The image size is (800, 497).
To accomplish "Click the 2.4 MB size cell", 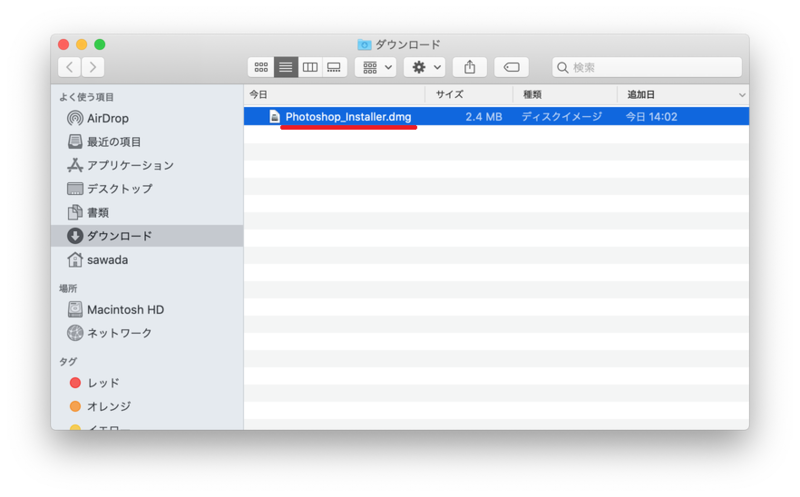I will coord(484,117).
